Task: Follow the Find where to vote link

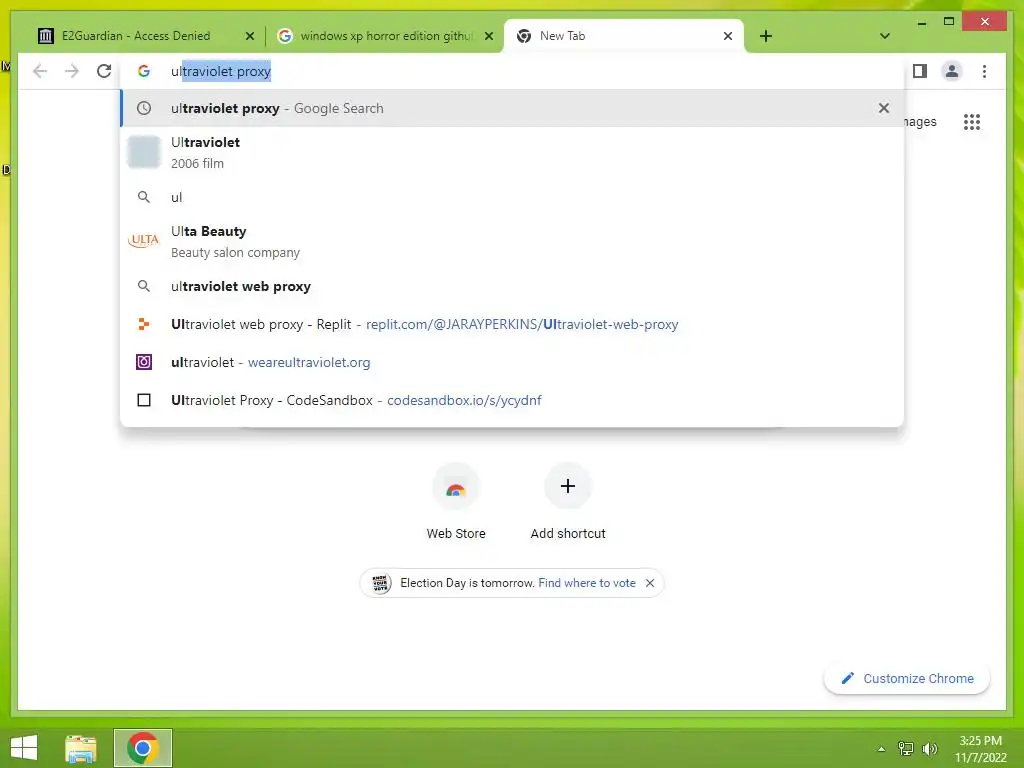Action: [x=586, y=583]
